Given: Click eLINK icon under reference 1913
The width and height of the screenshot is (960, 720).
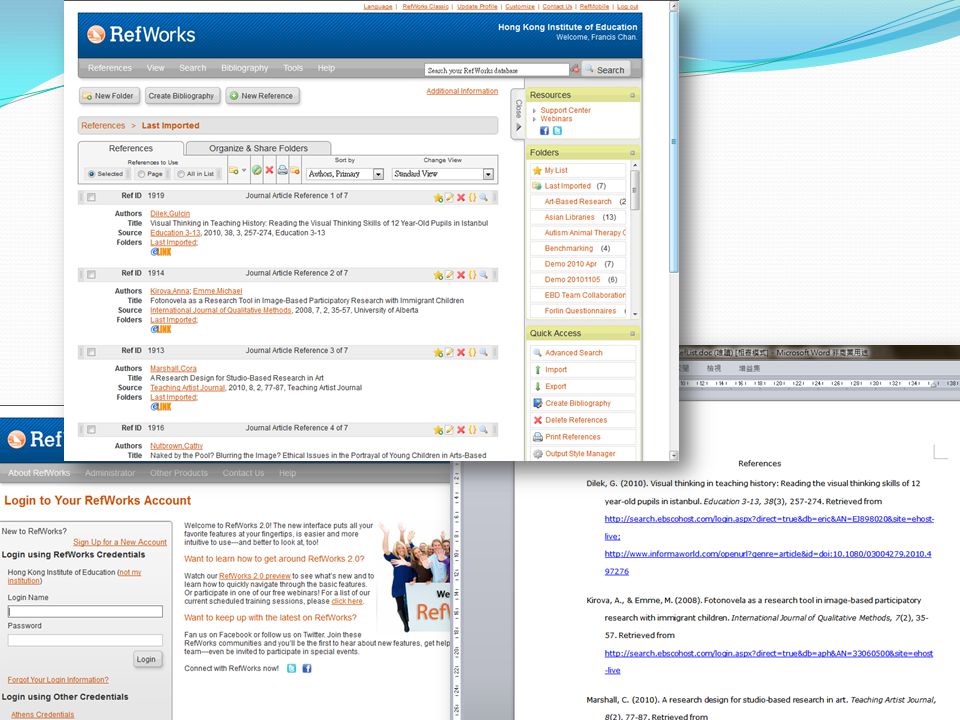Looking at the screenshot, I should (x=161, y=407).
